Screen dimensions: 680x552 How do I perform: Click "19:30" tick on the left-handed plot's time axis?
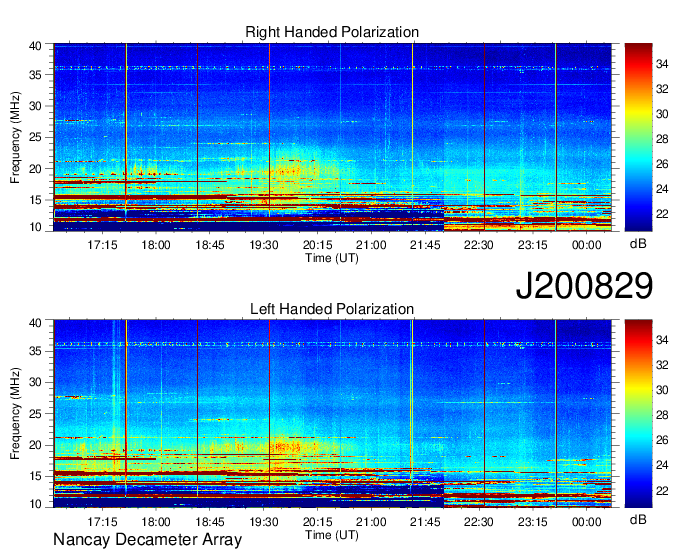[264, 522]
